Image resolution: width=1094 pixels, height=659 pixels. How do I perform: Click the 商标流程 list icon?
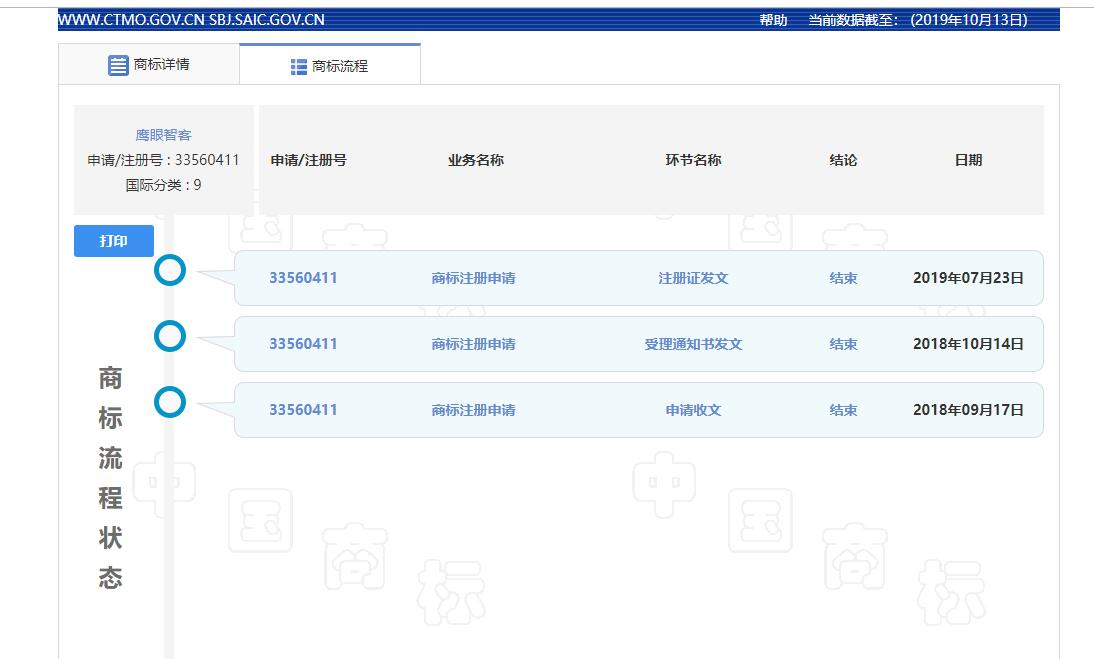[x=299, y=67]
